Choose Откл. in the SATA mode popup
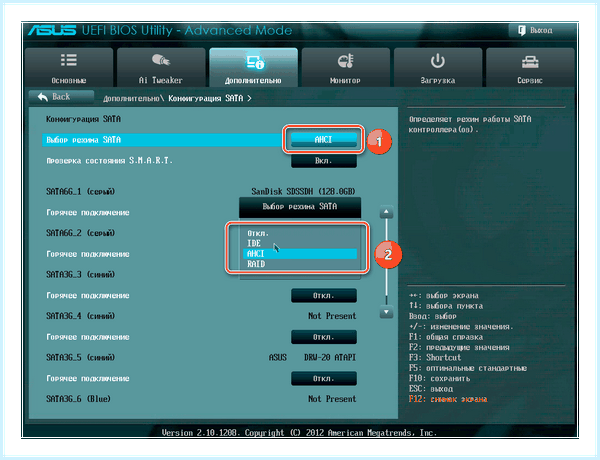Screen dimensions: 600x460 [300, 233]
